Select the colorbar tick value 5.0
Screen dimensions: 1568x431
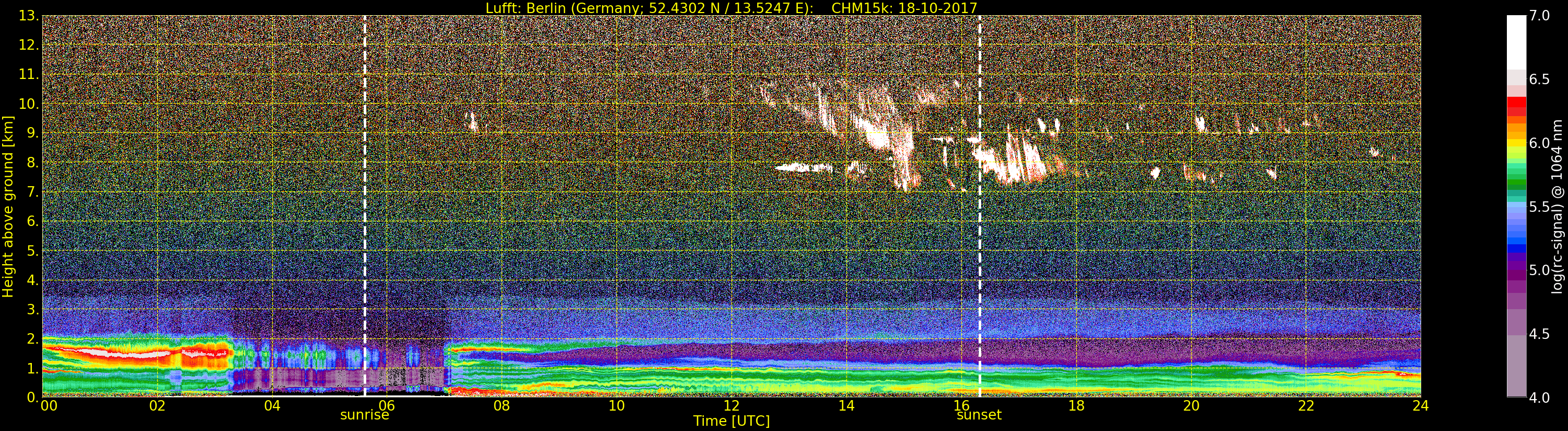tap(1539, 270)
